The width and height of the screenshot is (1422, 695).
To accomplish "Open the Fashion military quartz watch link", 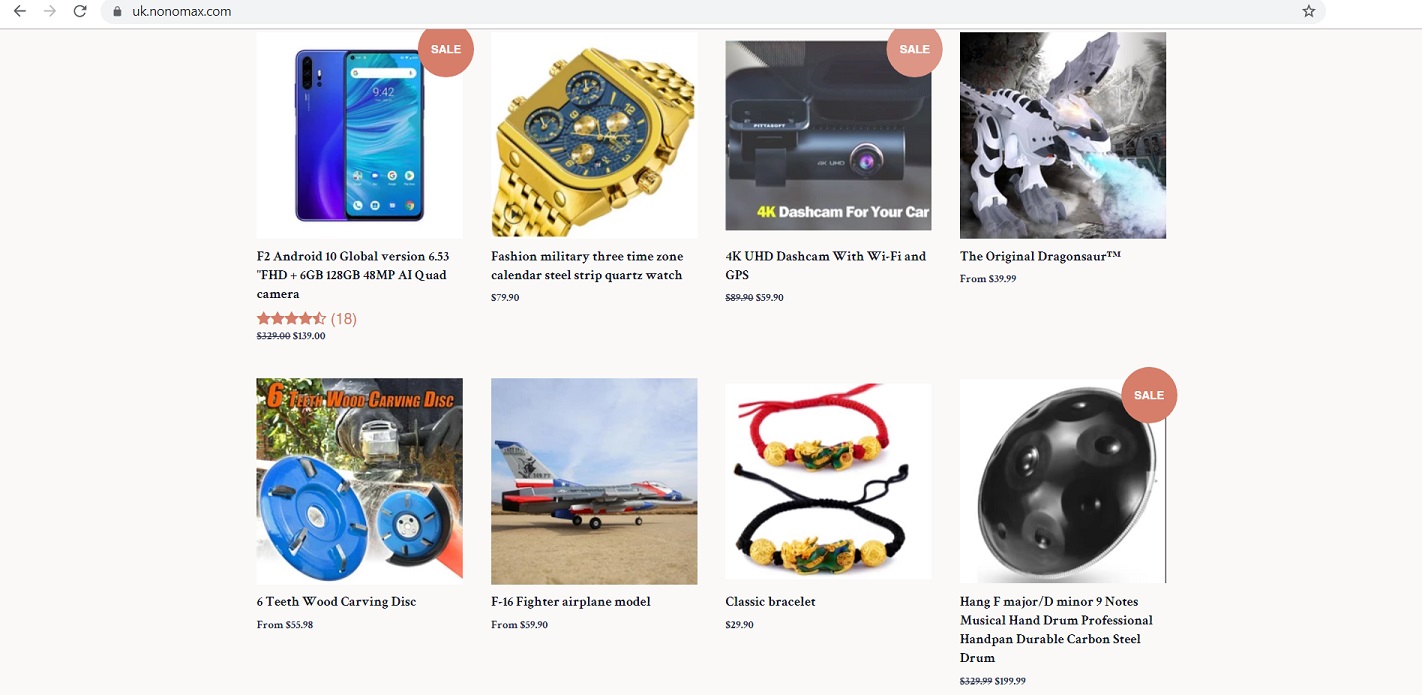I will 588,266.
